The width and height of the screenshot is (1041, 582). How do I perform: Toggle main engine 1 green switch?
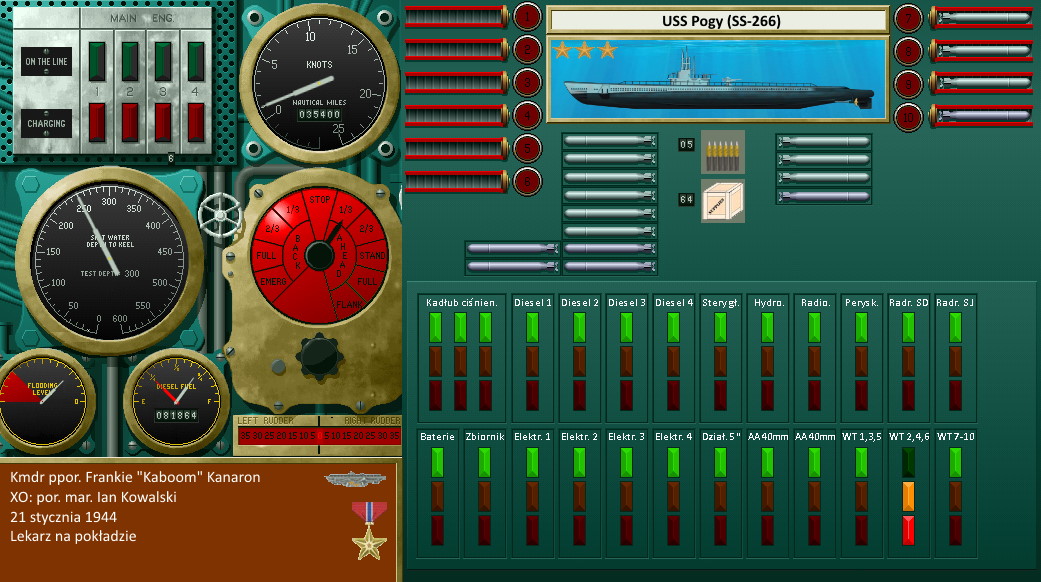point(97,59)
